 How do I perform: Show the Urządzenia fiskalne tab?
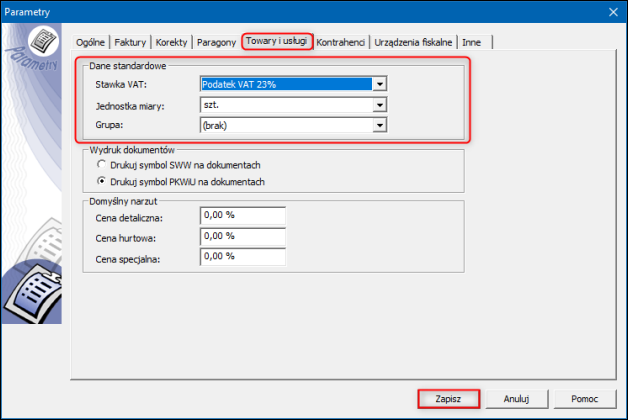tap(415, 41)
